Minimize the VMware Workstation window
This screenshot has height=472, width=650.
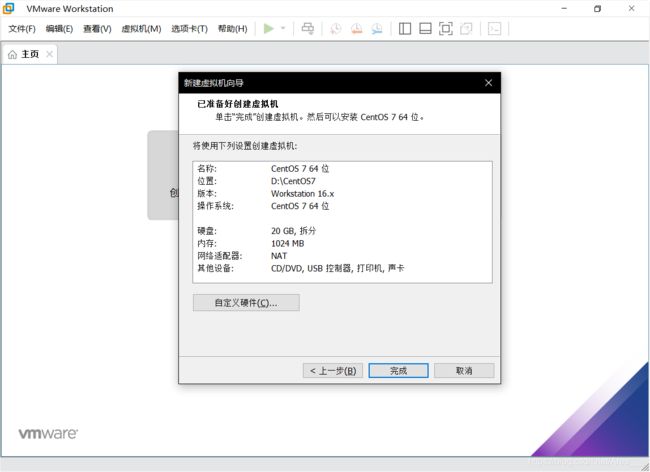[564, 8]
